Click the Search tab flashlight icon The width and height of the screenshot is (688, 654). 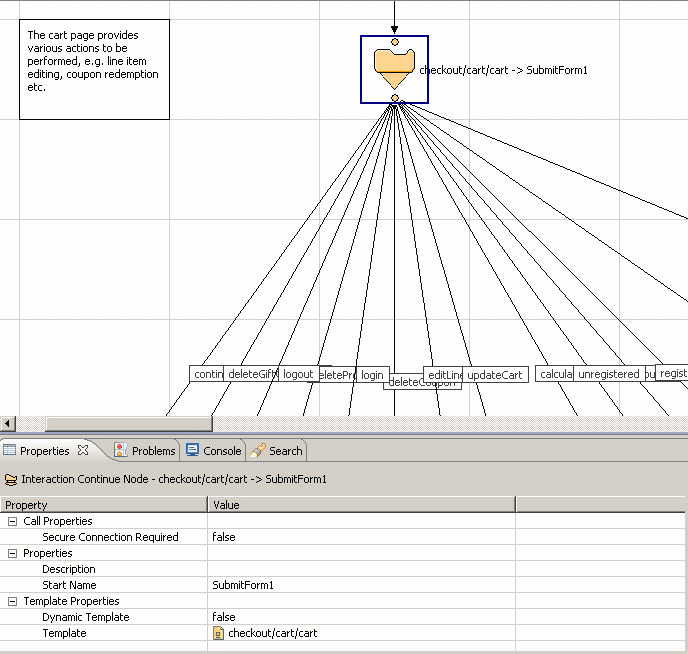click(258, 450)
